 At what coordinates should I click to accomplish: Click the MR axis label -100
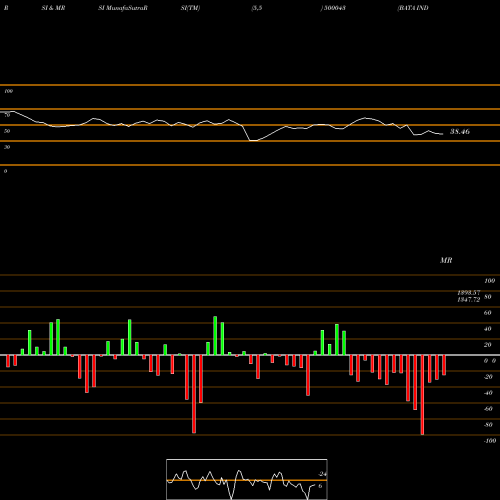tap(489, 441)
